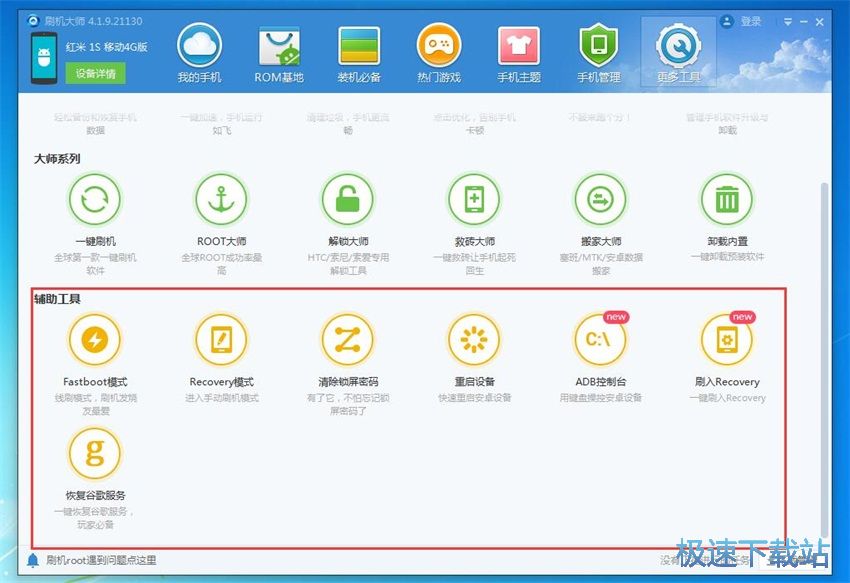Minimize the 刷机大师 window
850x583 pixels.
click(804, 22)
